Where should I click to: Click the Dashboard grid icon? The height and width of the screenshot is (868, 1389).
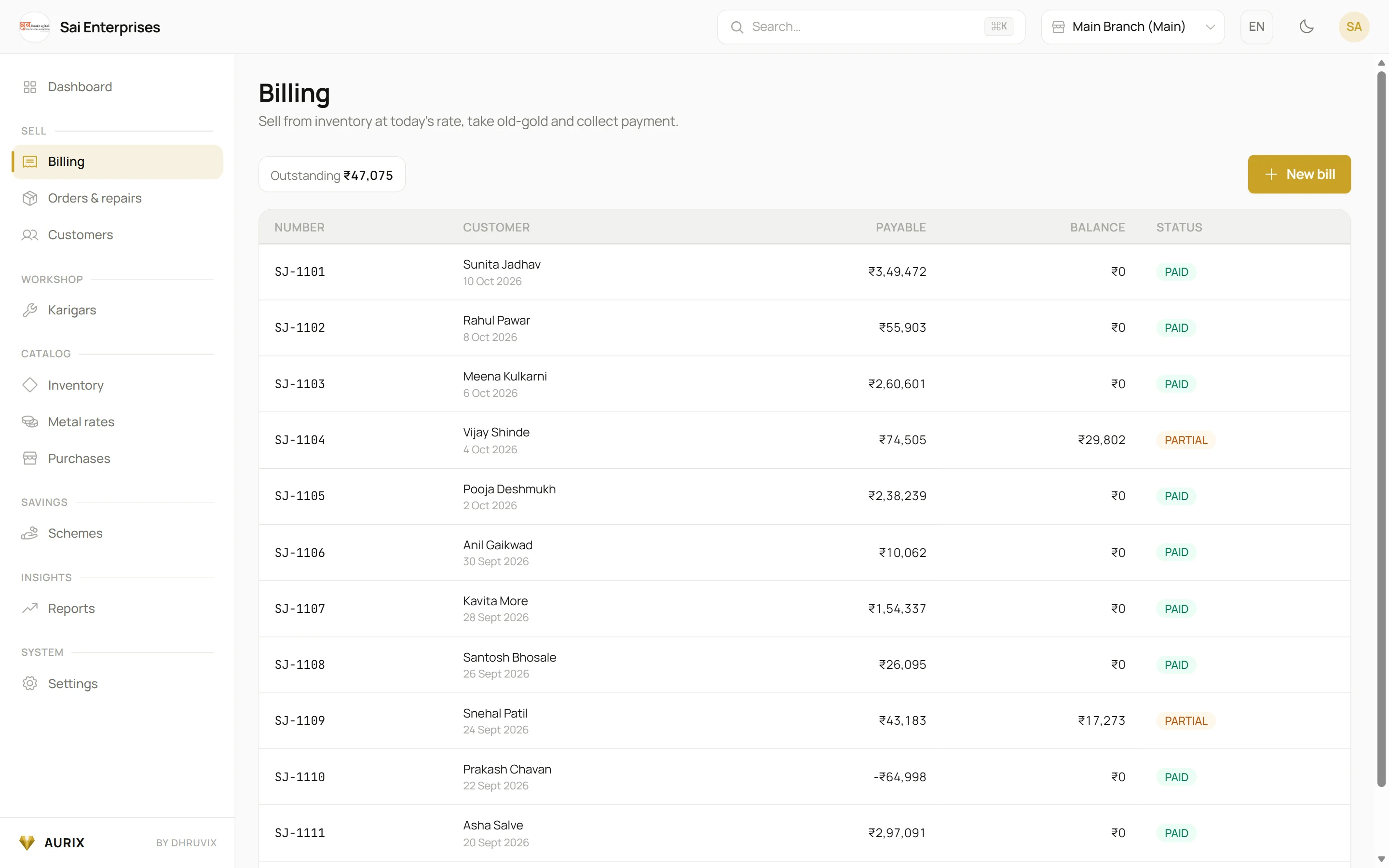coord(30,87)
